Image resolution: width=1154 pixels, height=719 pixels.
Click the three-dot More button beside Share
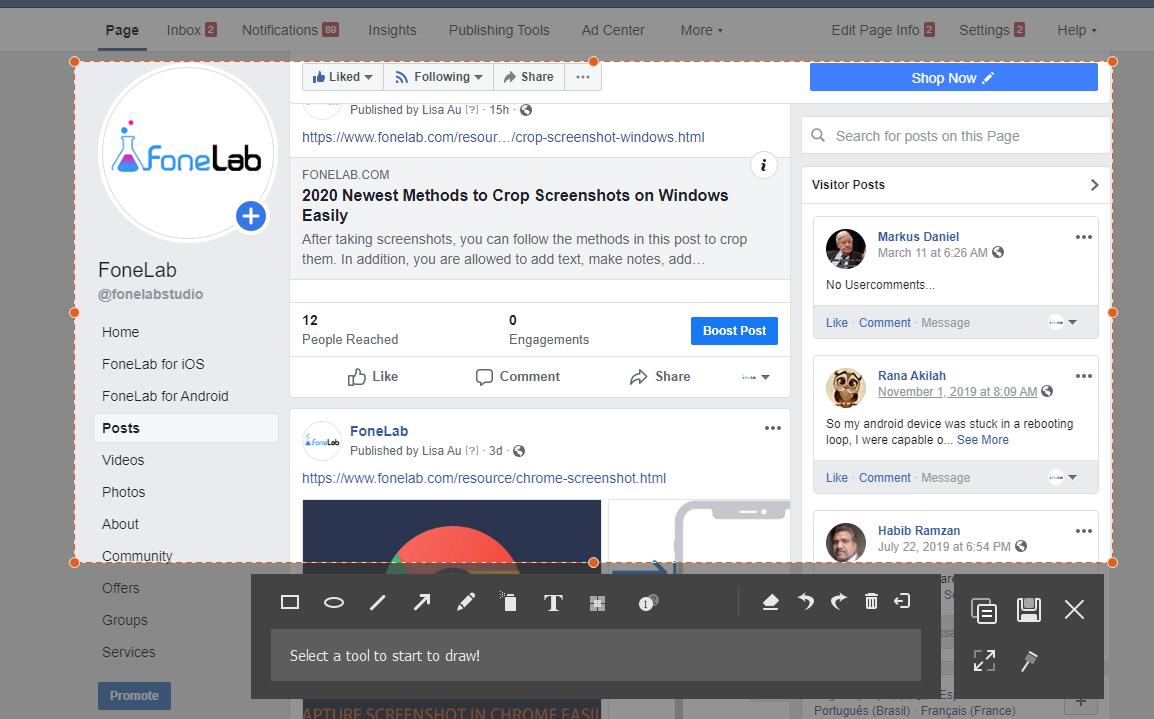pos(583,77)
